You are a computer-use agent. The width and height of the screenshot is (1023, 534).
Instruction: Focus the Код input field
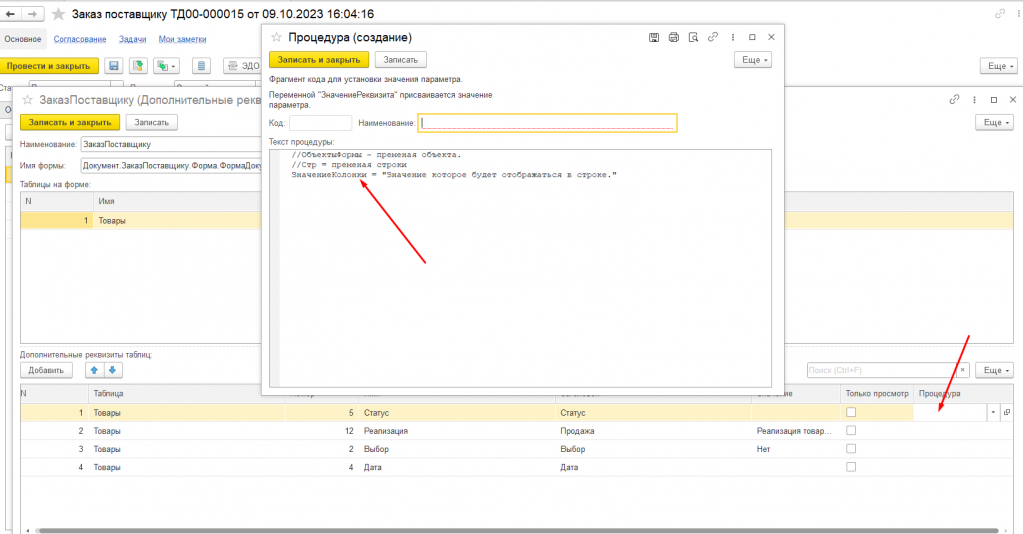(320, 123)
